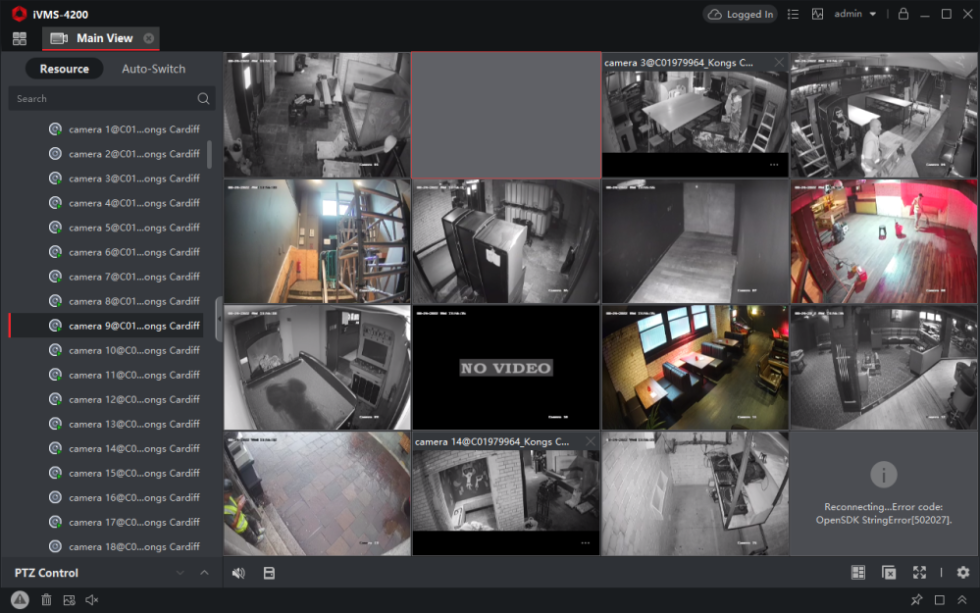Screen dimensions: 980x613
Task: Stop all live view with the x icon
Action: [x=888, y=572]
